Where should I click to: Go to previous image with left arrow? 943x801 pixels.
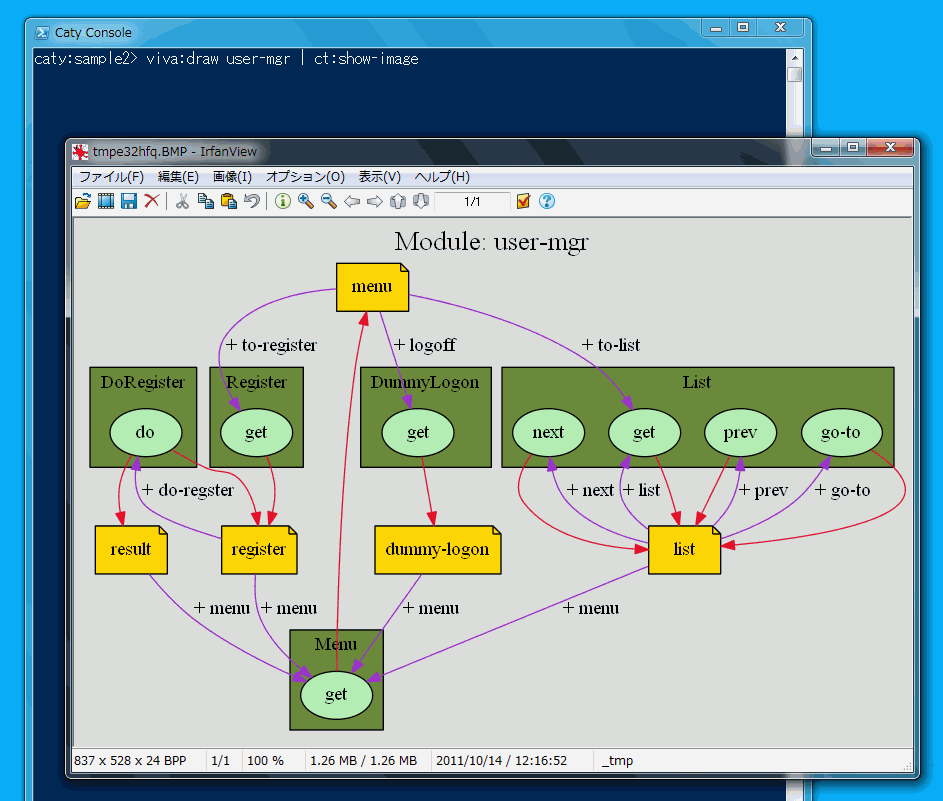[352, 202]
